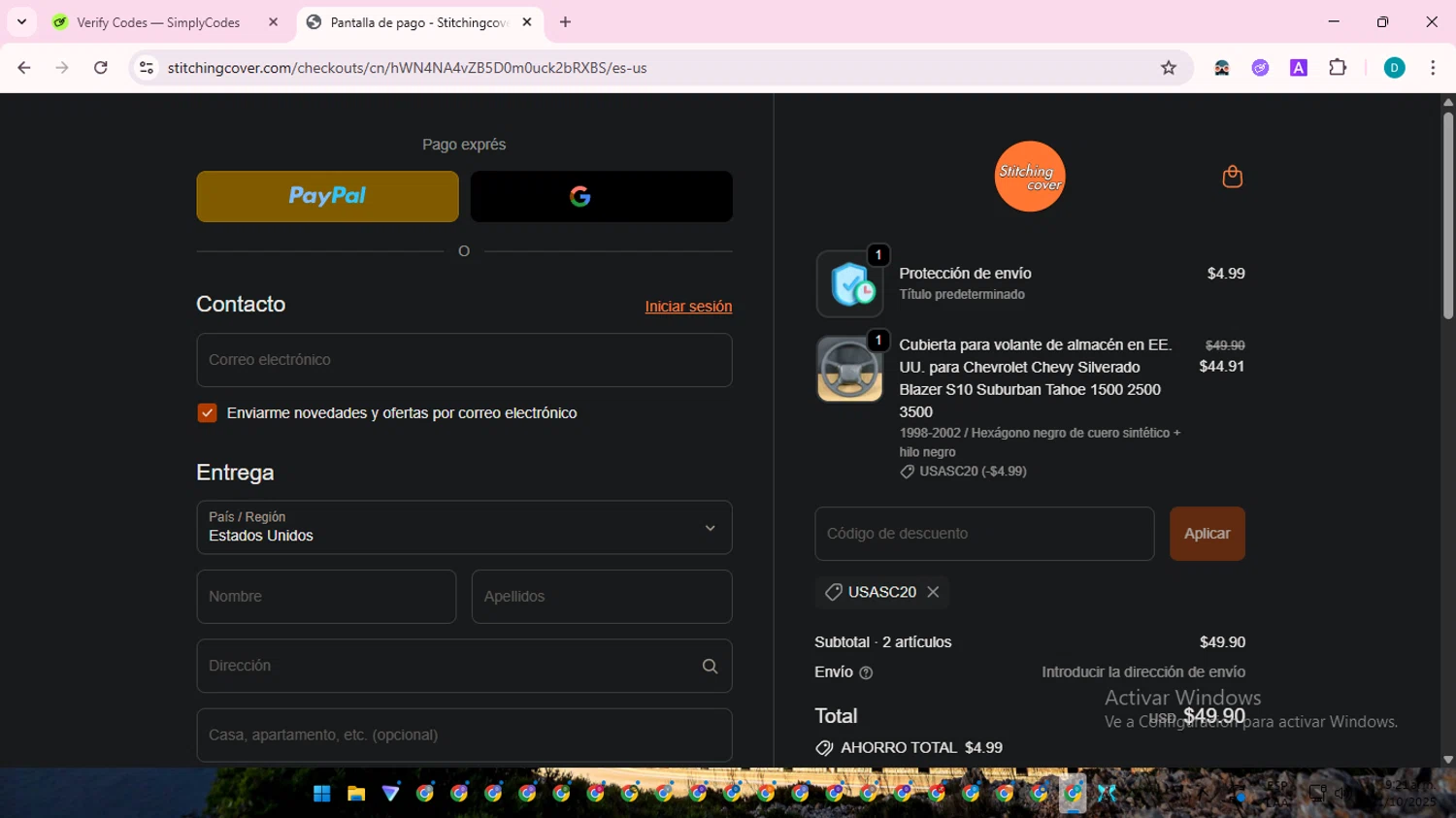Open a new browser tab
Image resolution: width=1456 pixels, height=818 pixels.
click(565, 22)
